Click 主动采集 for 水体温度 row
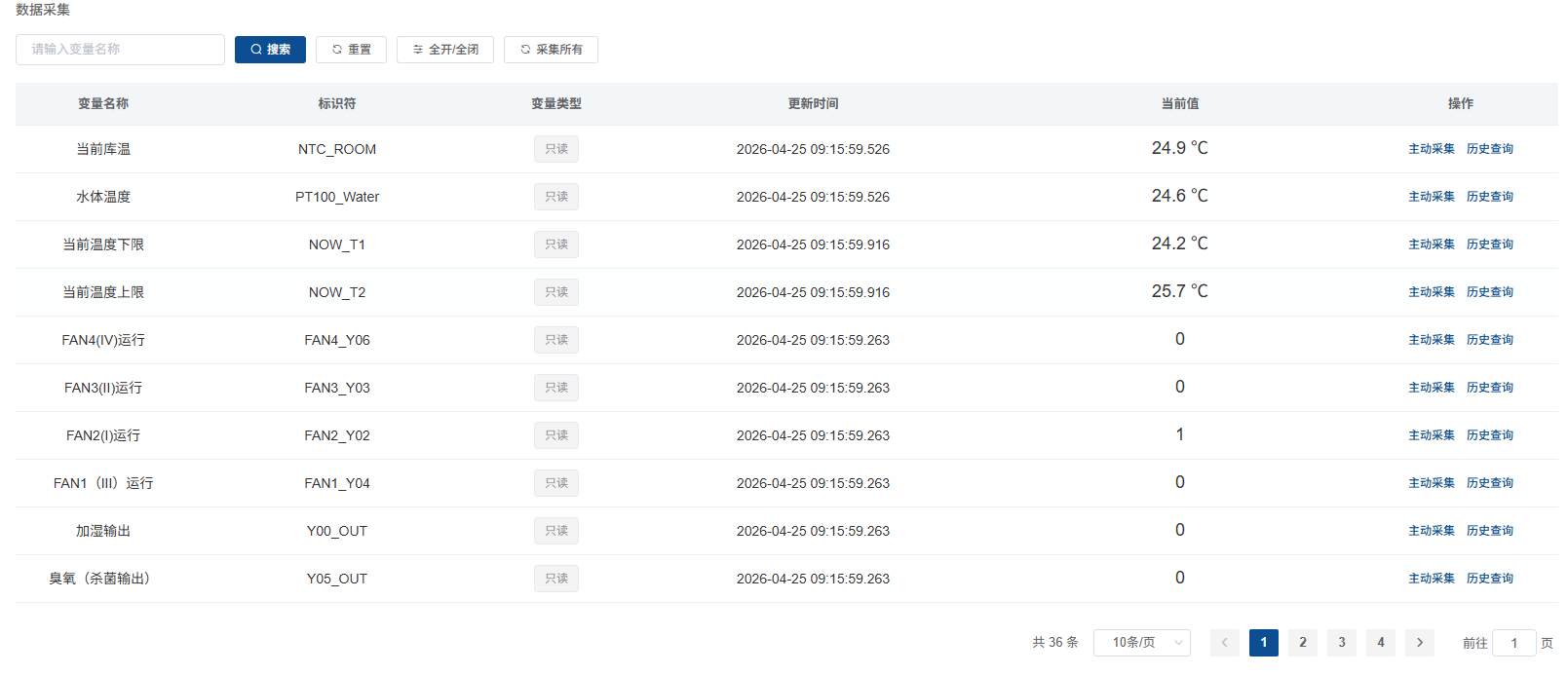Screen dimensions: 1568x675 click(1432, 197)
